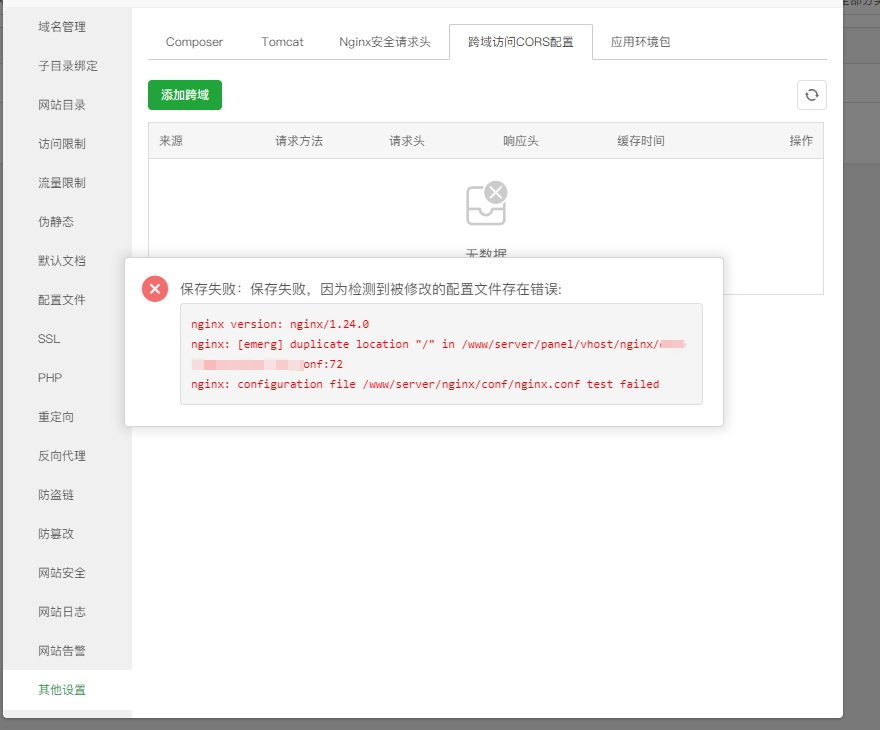This screenshot has height=730, width=880.
Task: Switch to the Composer tab
Action: tap(194, 42)
